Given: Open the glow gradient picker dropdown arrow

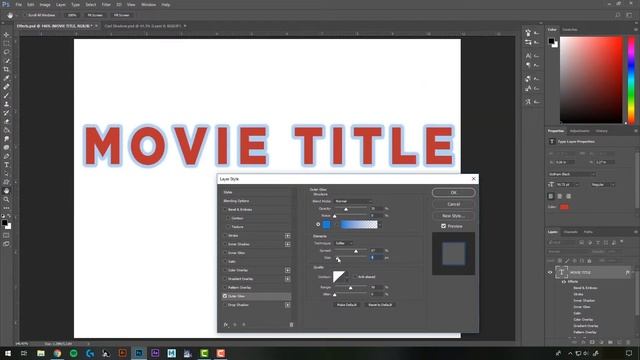Looking at the screenshot, I should point(380,224).
